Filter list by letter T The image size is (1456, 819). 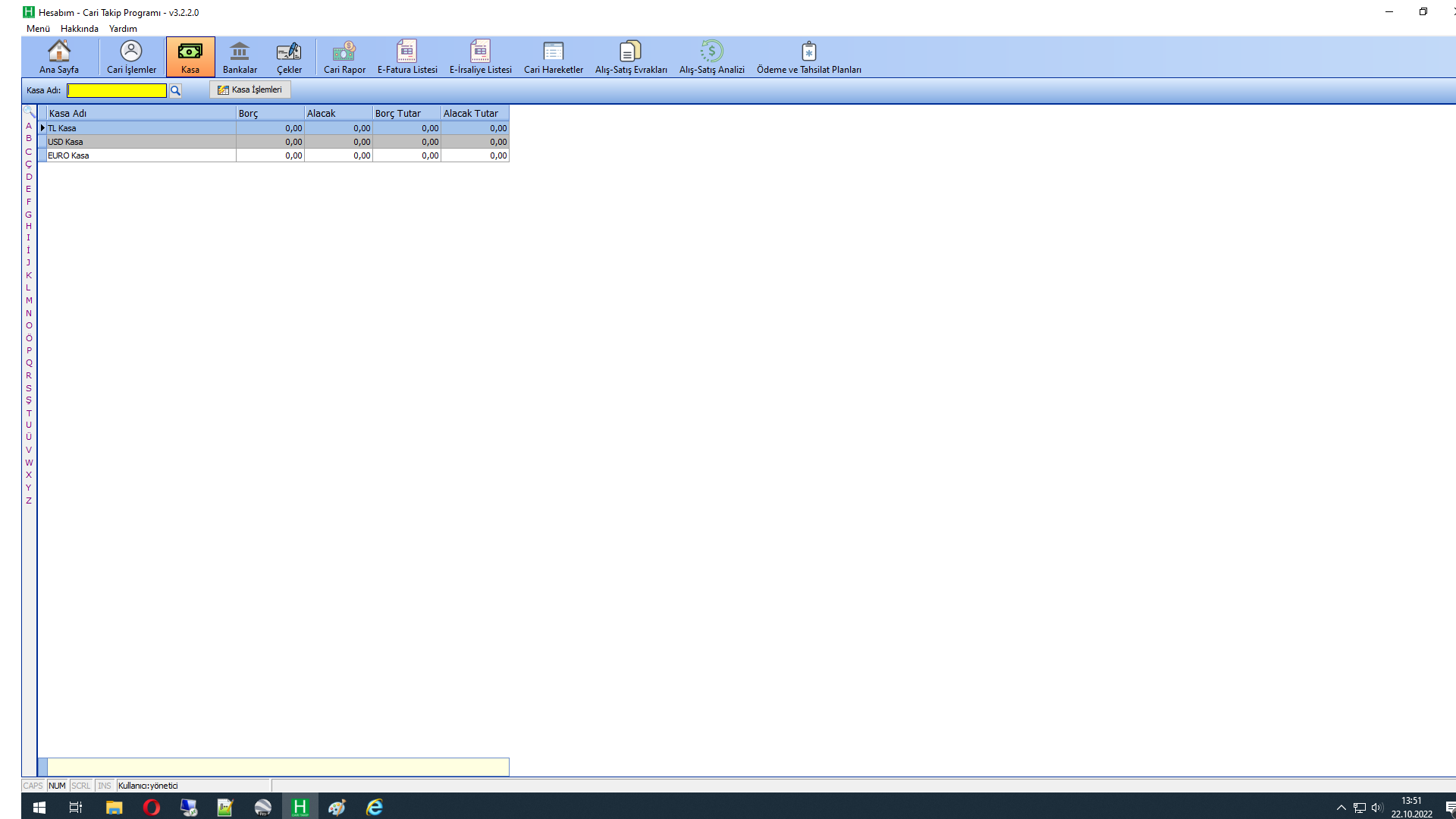pyautogui.click(x=29, y=413)
